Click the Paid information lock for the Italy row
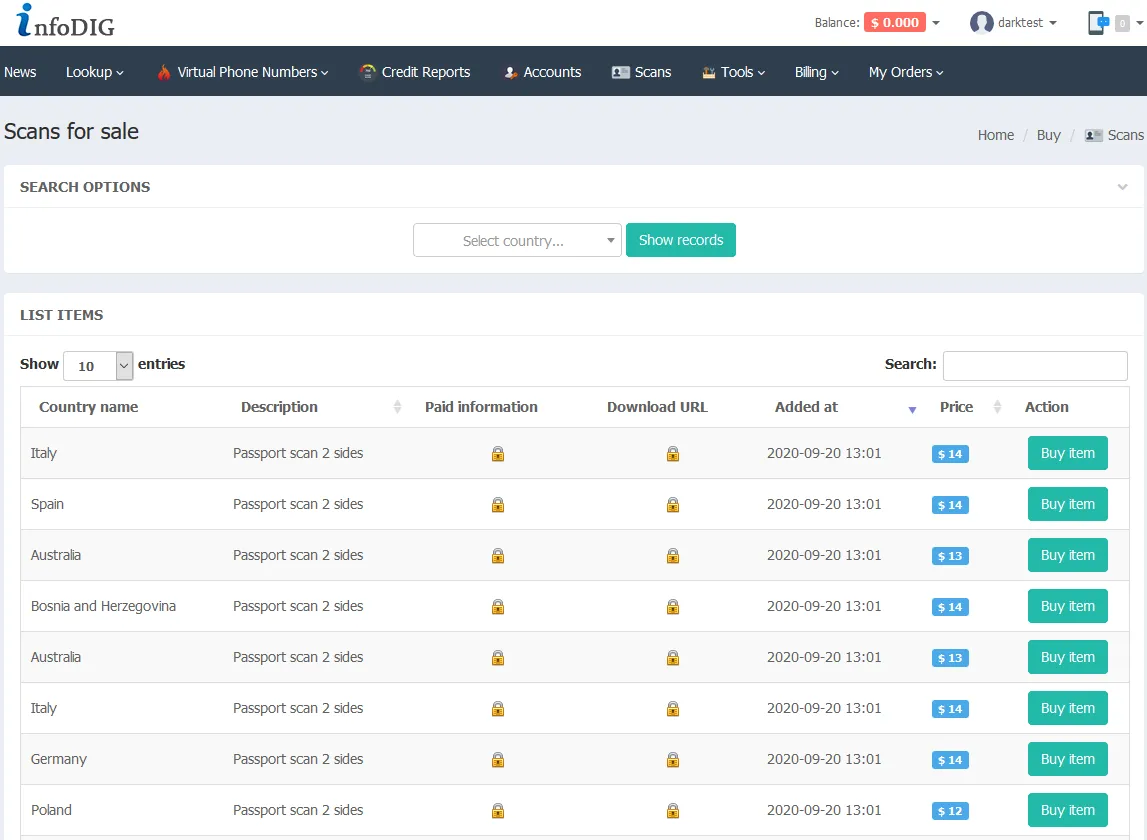Viewport: 1147px width, 840px height. click(x=497, y=453)
